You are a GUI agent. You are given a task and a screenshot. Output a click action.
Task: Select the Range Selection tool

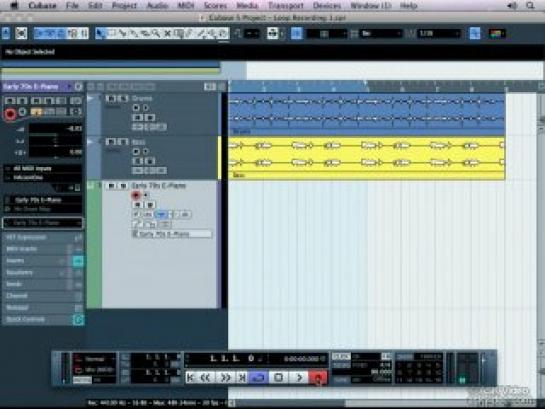tap(111, 34)
